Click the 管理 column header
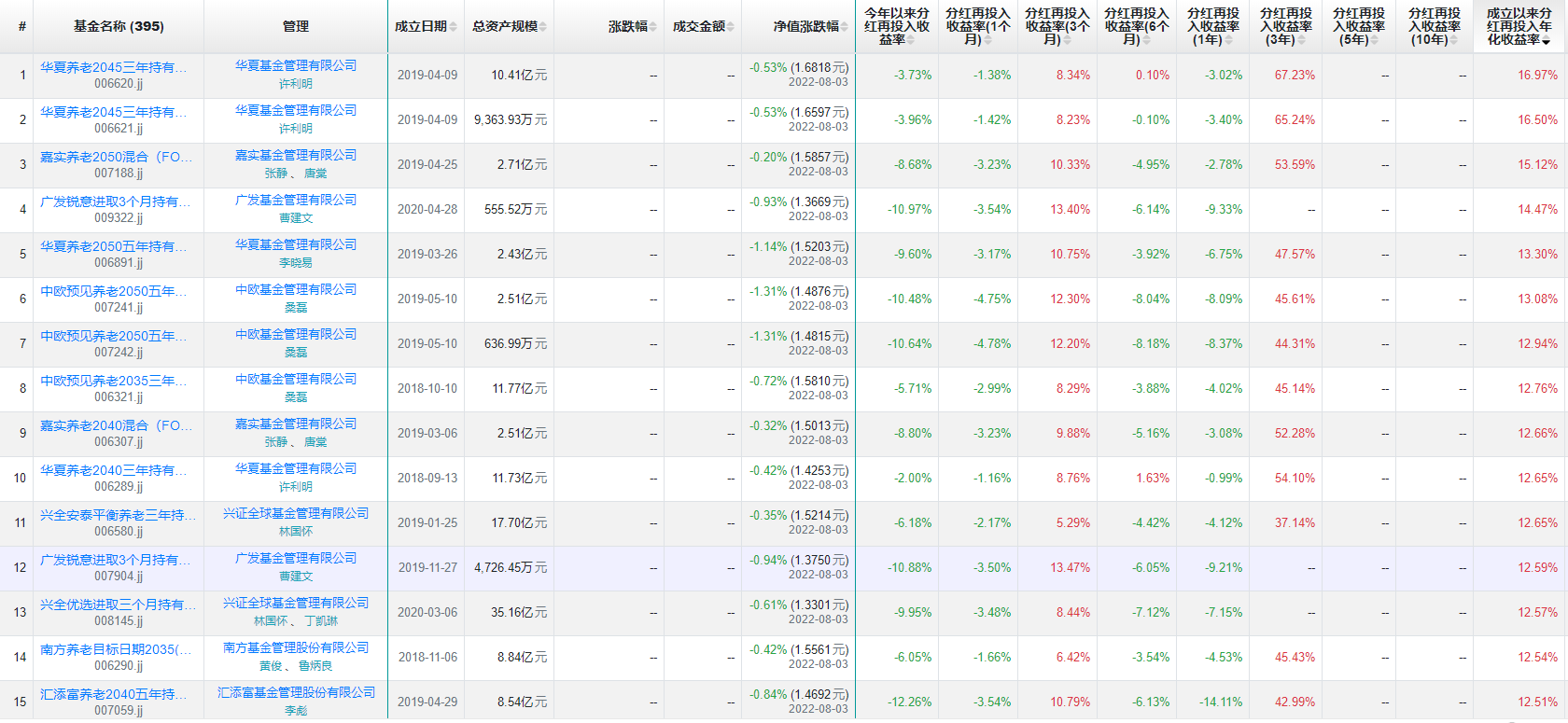 point(296,27)
